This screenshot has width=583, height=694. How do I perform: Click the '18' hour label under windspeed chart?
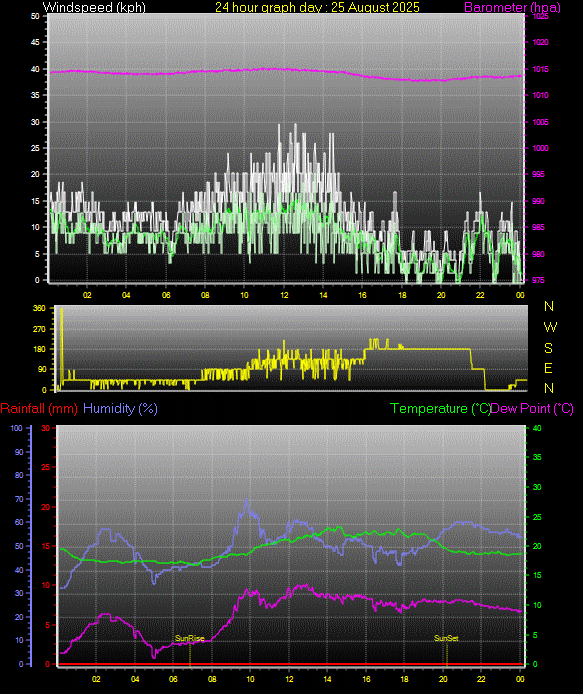[402, 295]
